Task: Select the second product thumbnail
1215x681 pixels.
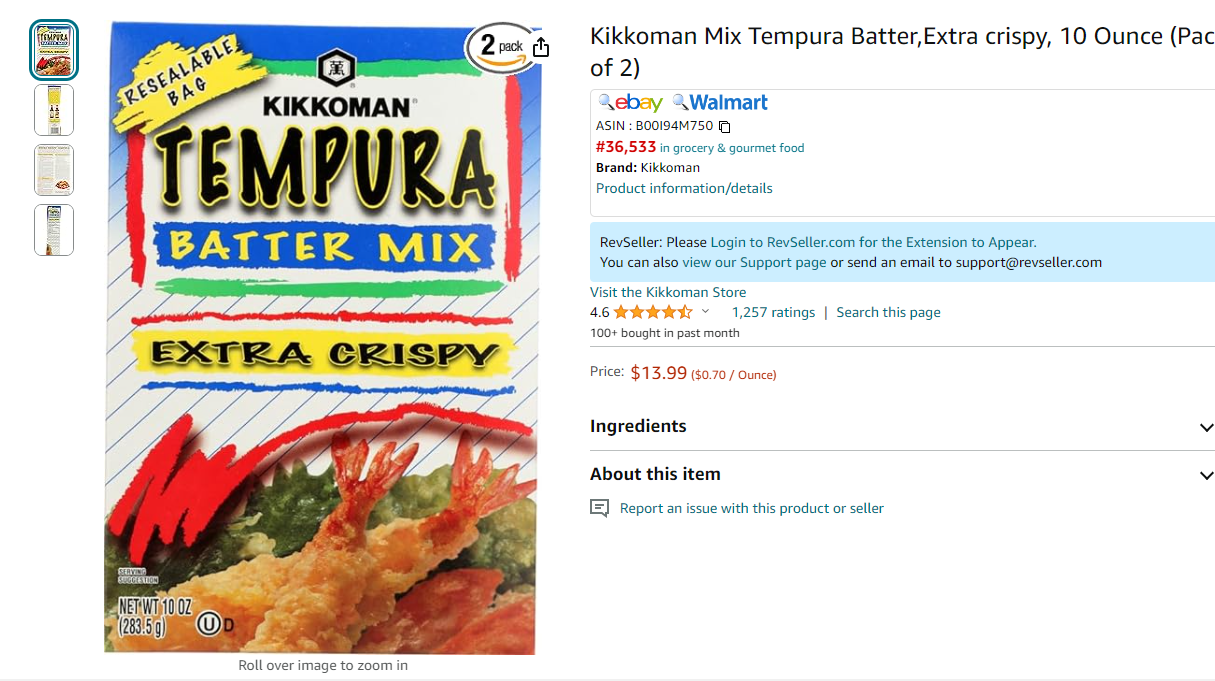Action: pos(54,110)
